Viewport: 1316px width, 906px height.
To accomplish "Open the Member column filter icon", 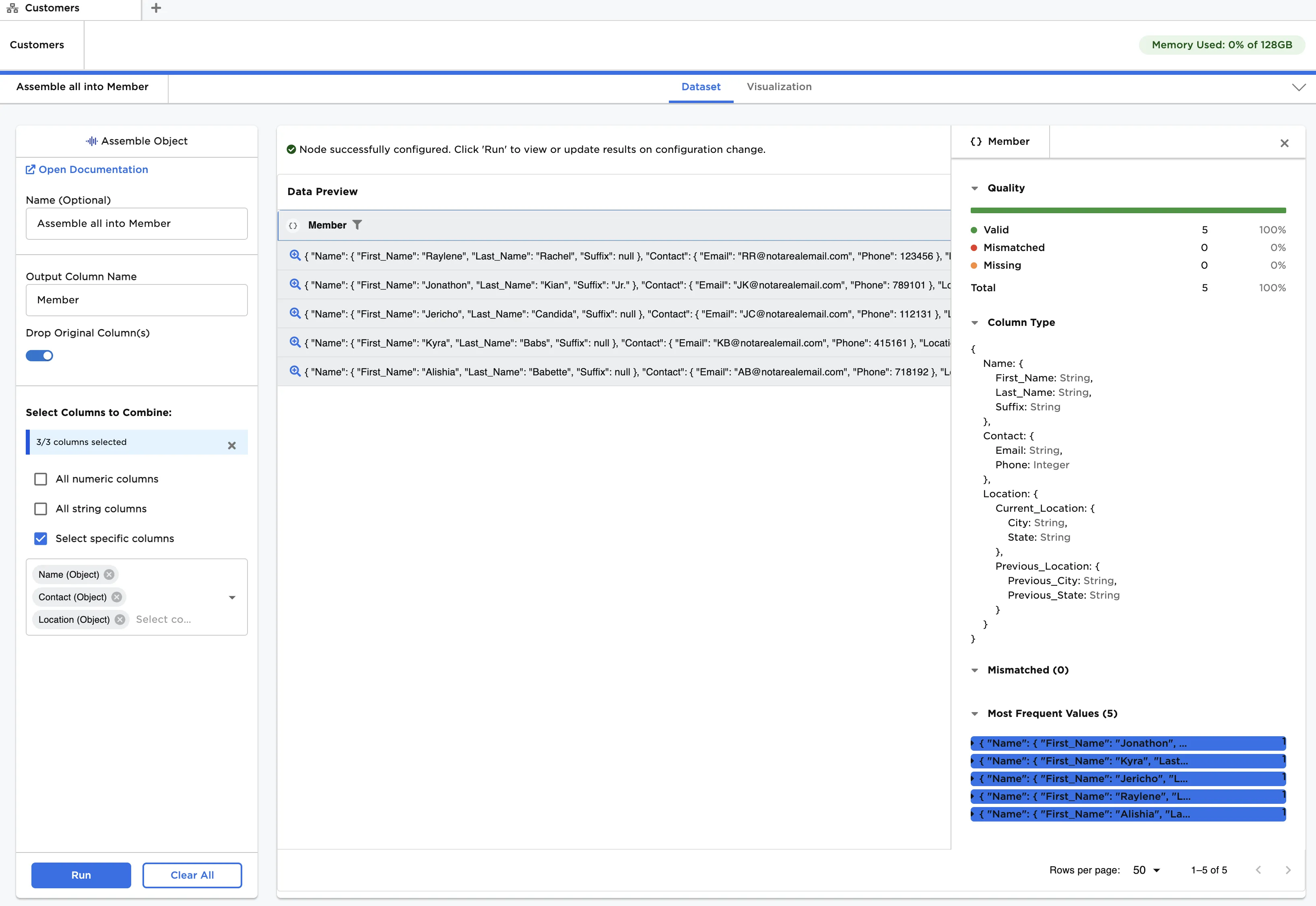I will 357,225.
